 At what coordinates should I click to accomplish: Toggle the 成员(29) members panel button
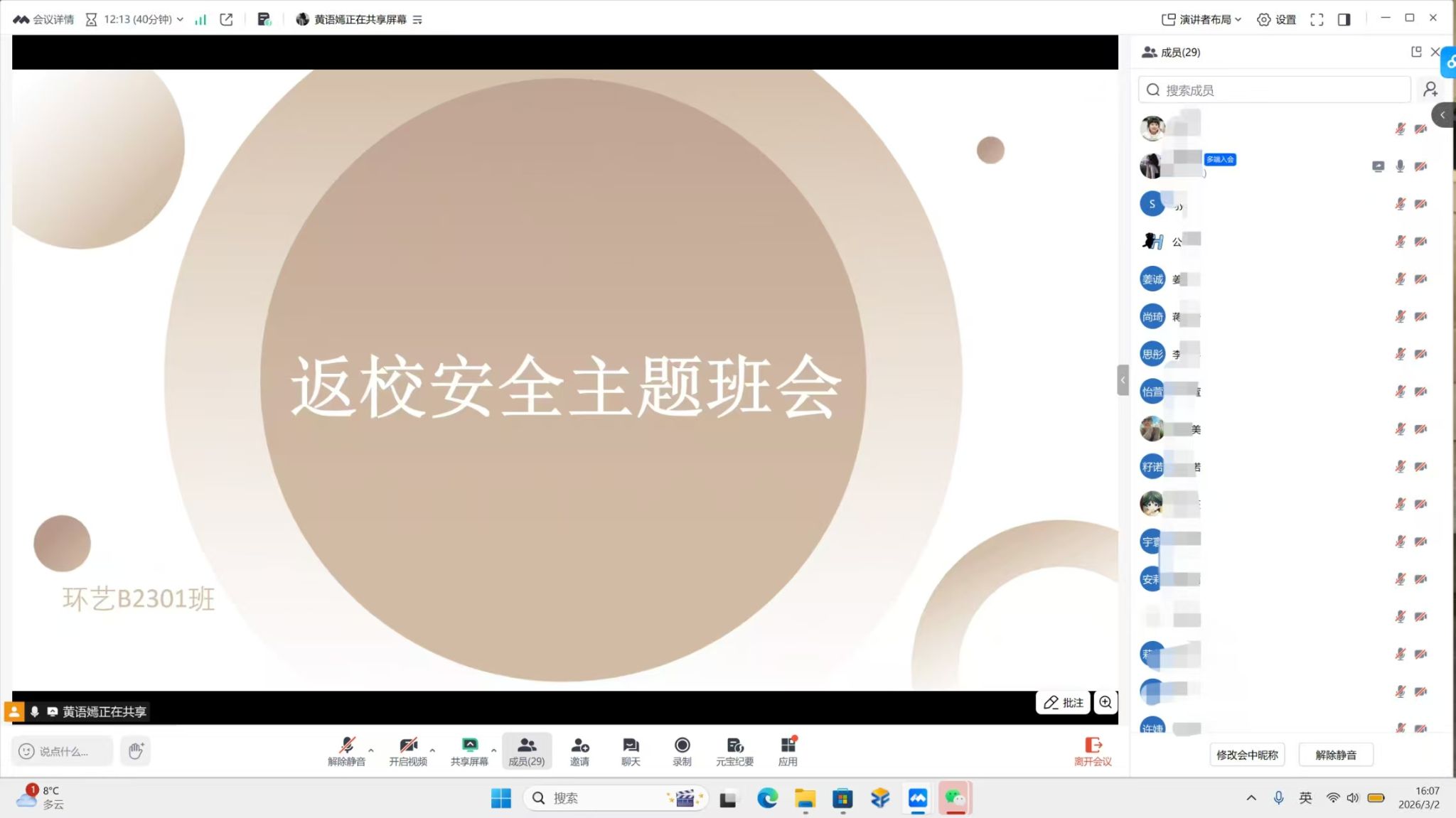click(526, 750)
